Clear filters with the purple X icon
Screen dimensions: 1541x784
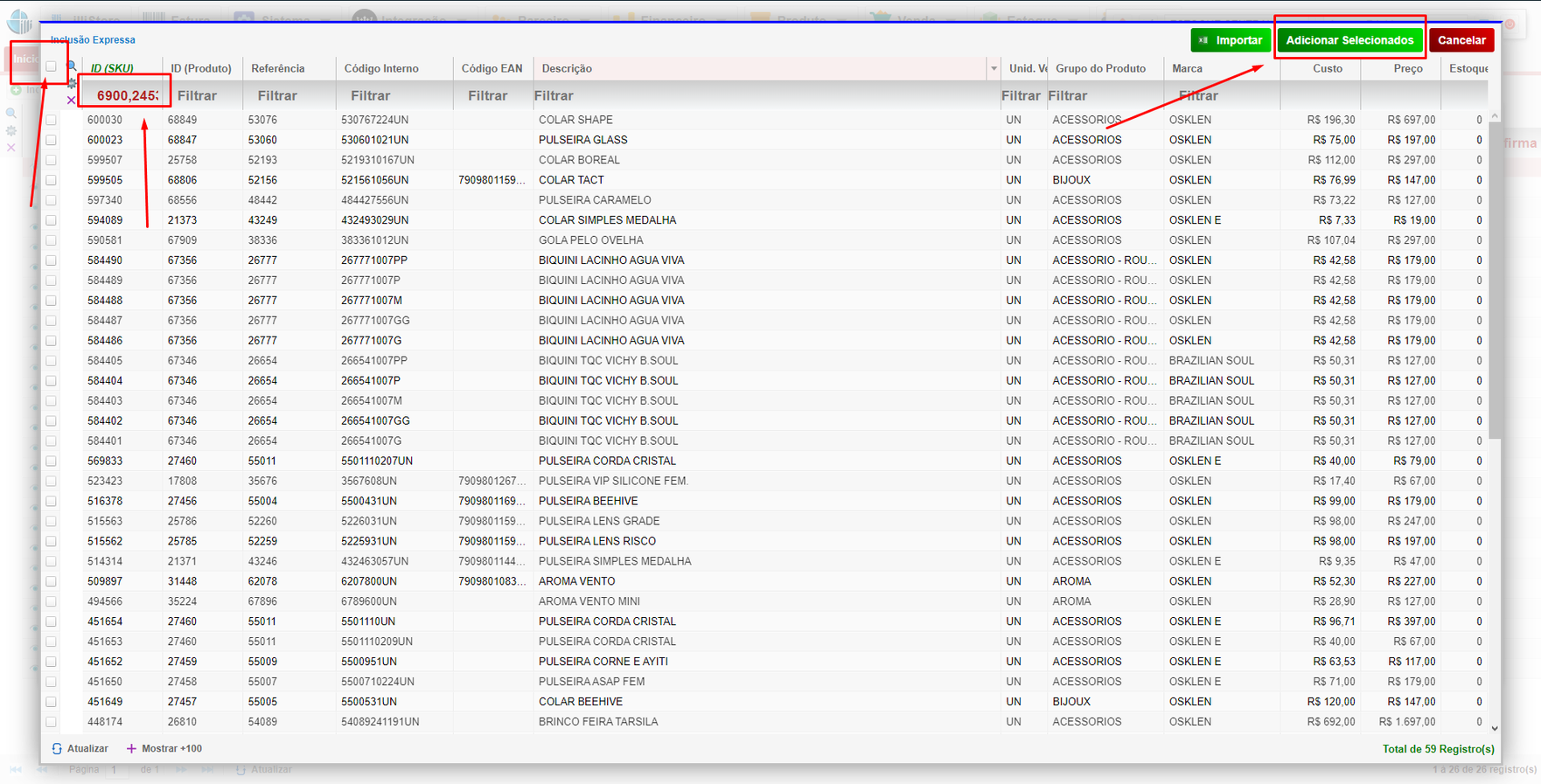[x=72, y=101]
